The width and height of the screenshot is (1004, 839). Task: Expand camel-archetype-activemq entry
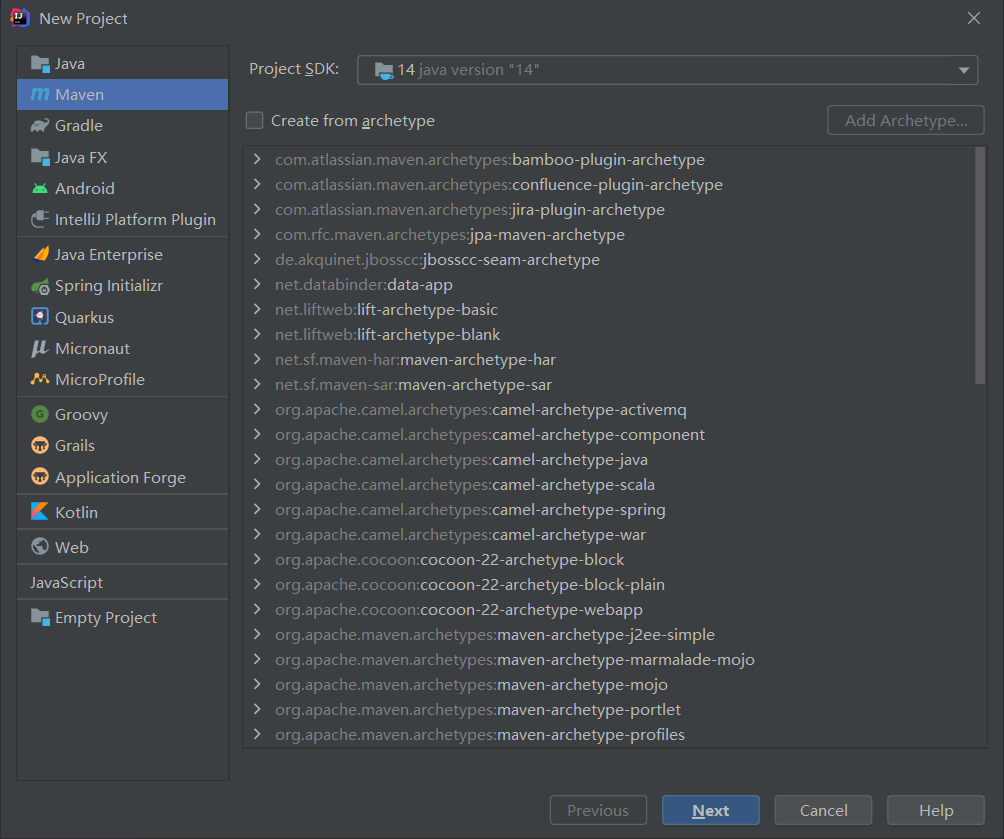[257, 409]
